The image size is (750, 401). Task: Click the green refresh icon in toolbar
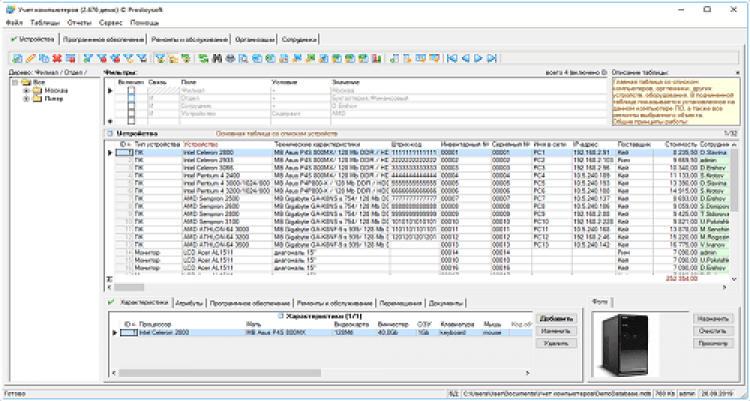(x=204, y=59)
